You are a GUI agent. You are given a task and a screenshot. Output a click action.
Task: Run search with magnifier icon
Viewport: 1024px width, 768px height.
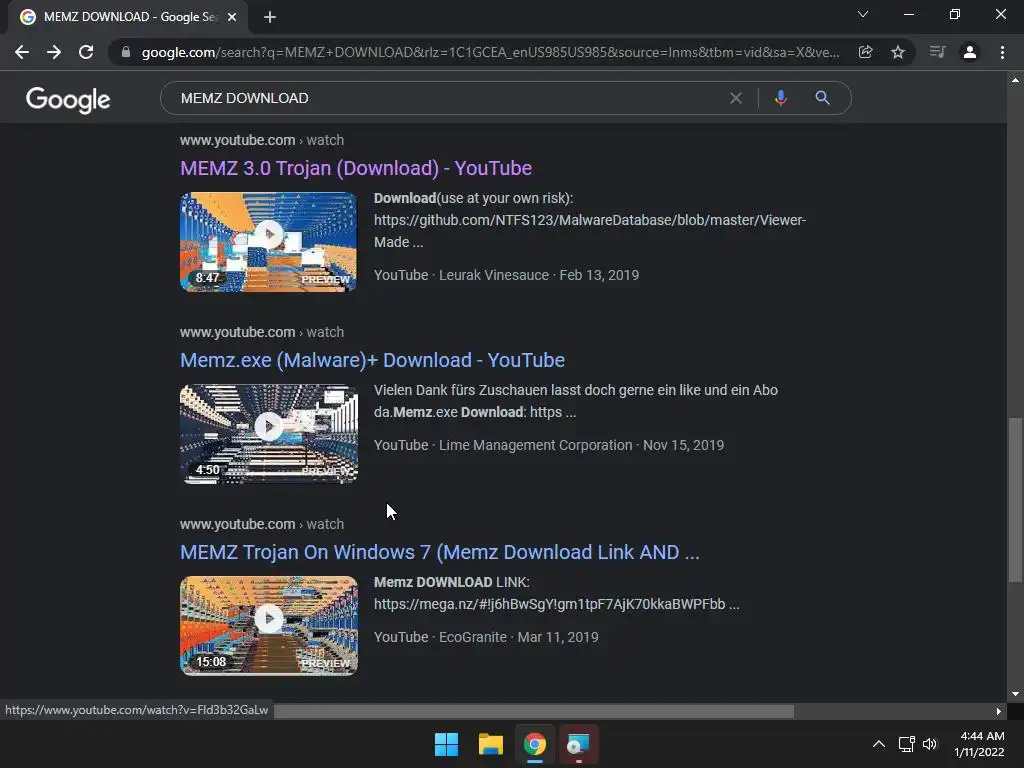coord(822,98)
